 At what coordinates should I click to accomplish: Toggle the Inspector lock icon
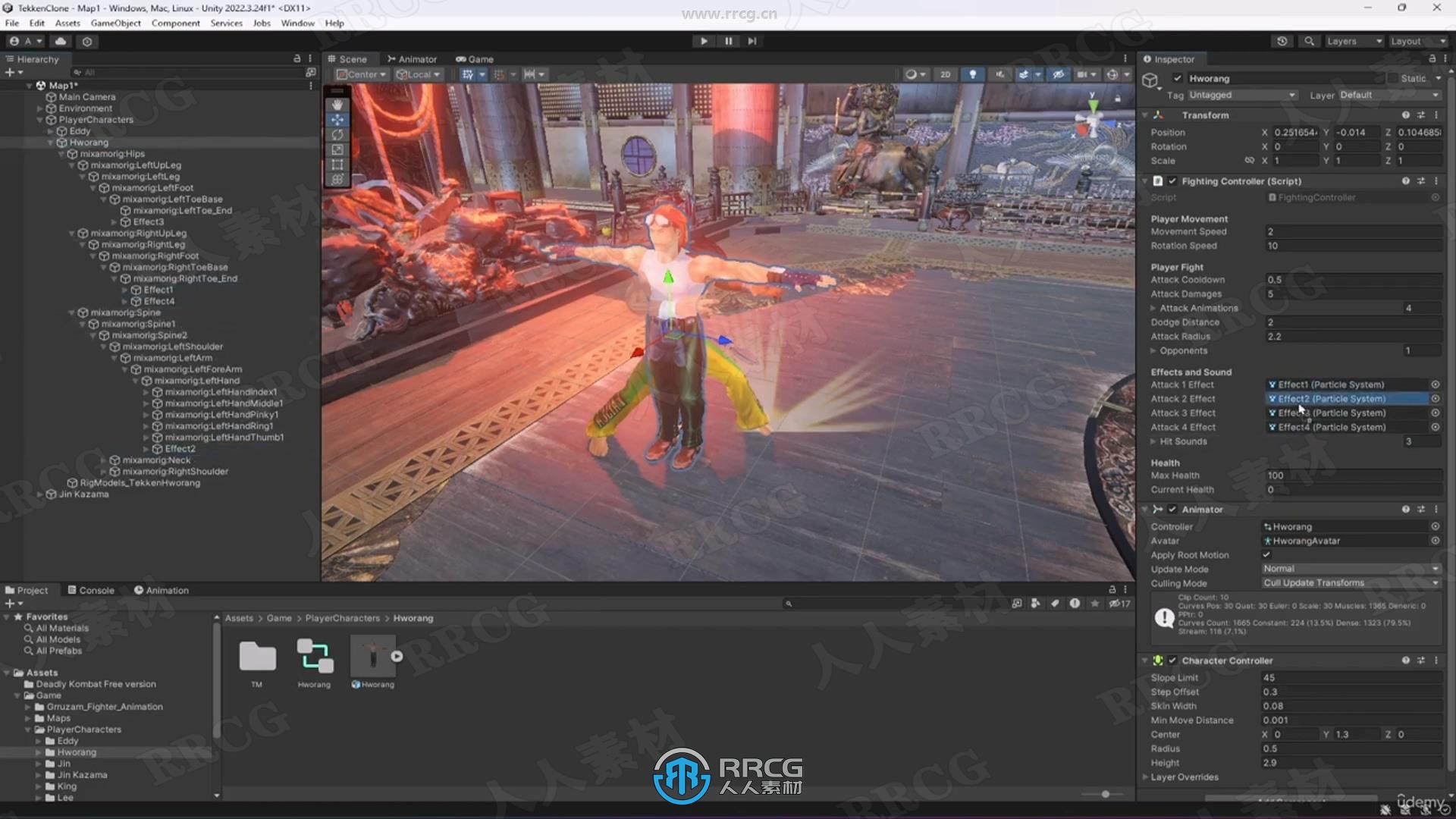click(1432, 59)
